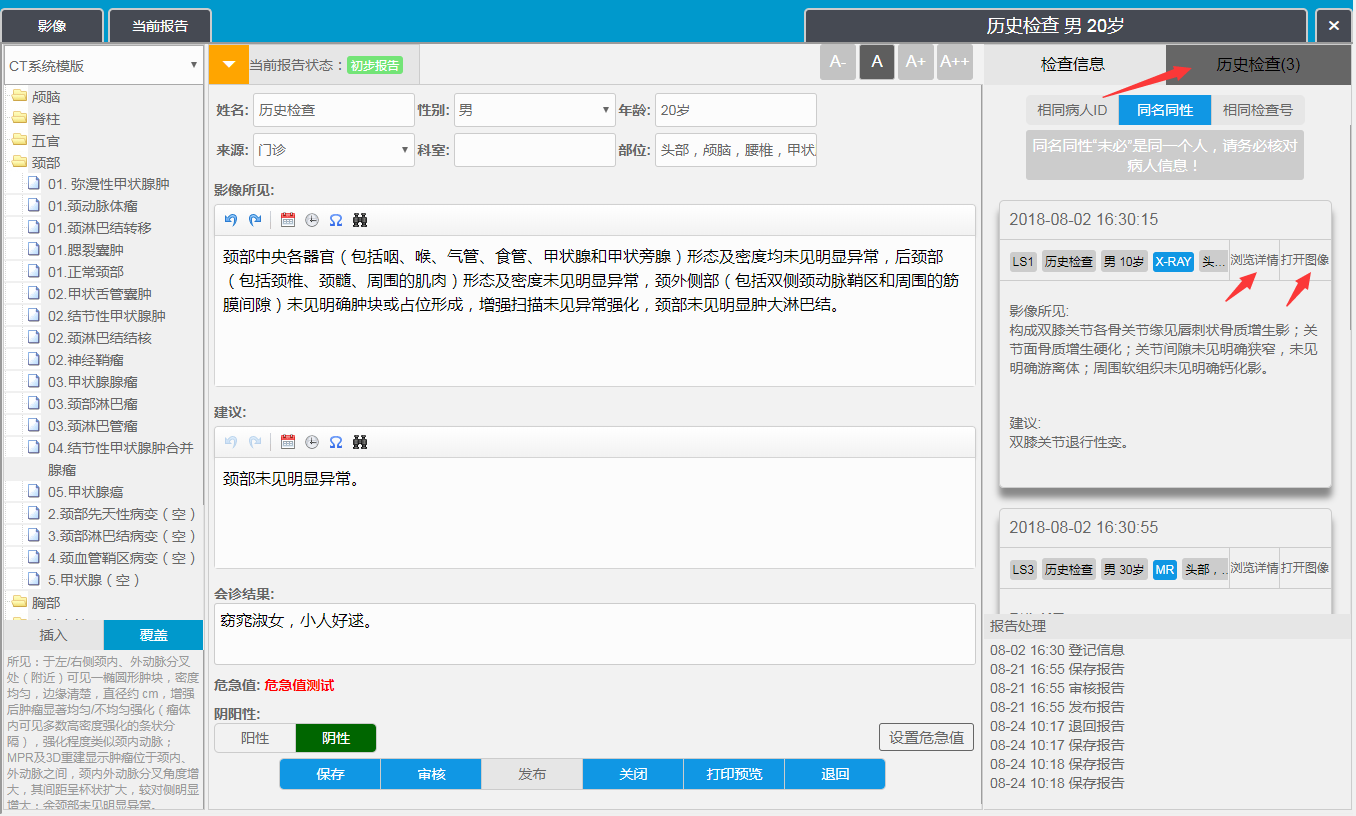The width and height of the screenshot is (1356, 816).
Task: Select 阳性 in the 阴阳性 toggle
Action: [255, 738]
